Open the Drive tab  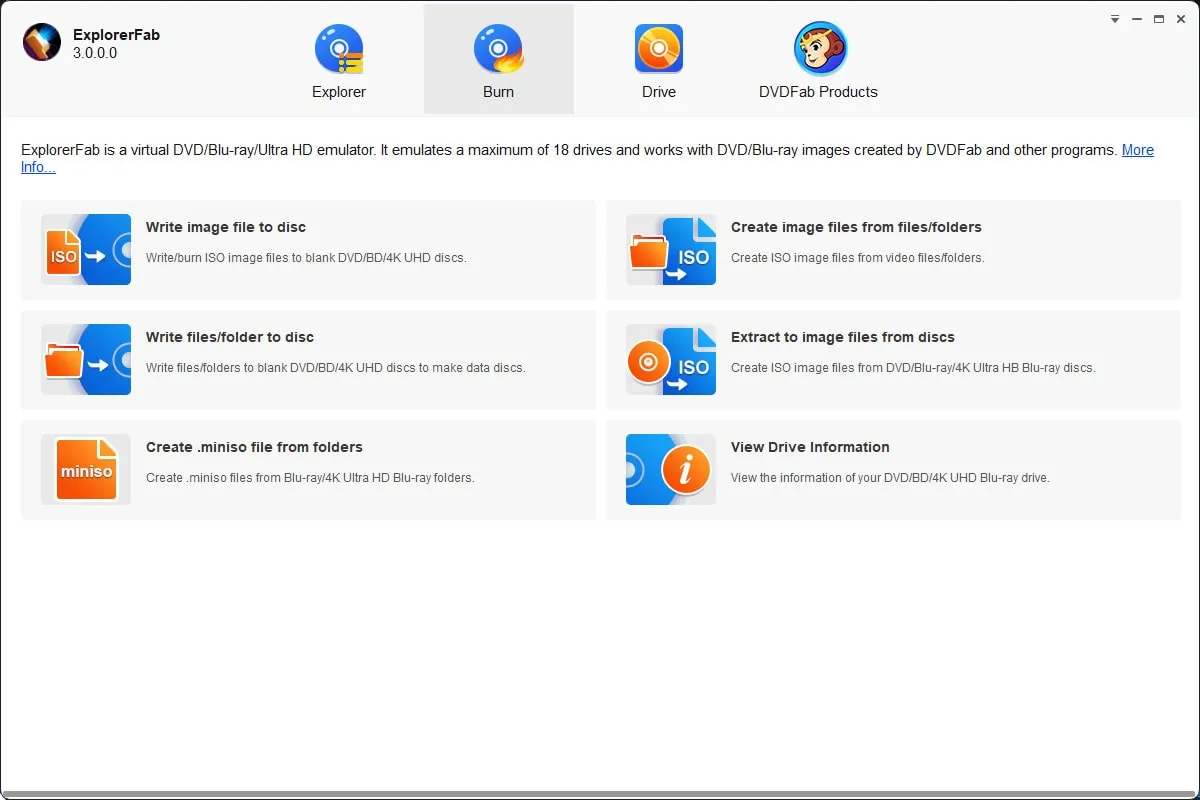[x=658, y=60]
